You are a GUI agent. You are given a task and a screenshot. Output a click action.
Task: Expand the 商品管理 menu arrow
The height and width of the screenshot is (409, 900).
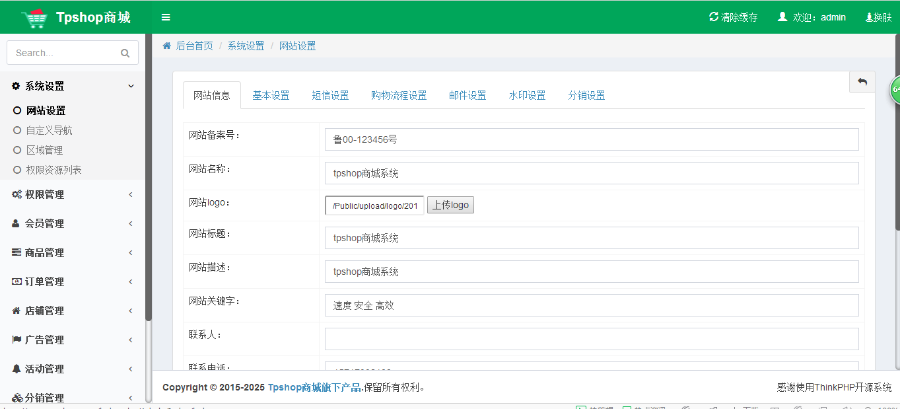coord(131,252)
